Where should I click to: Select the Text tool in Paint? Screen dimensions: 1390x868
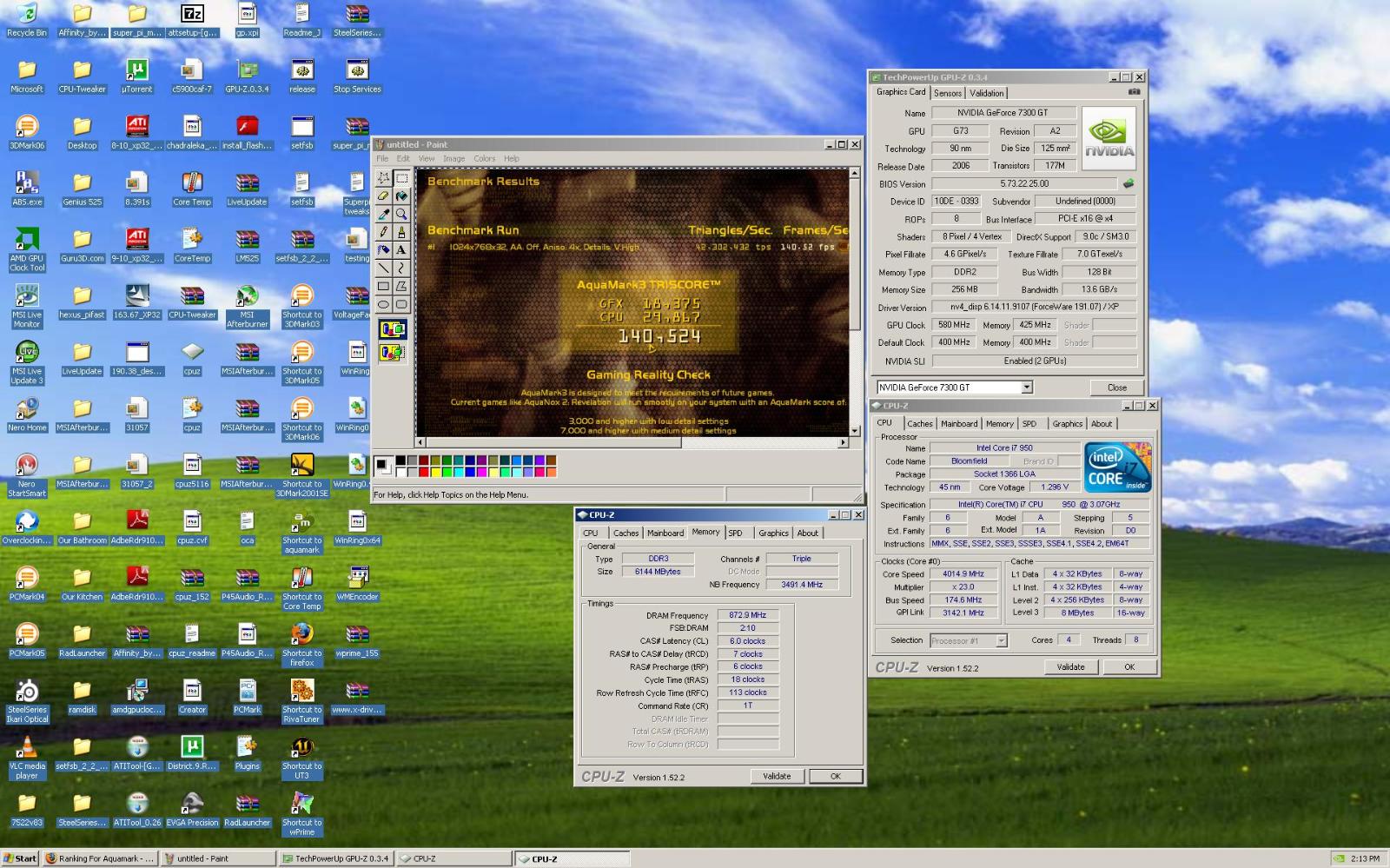click(x=401, y=250)
